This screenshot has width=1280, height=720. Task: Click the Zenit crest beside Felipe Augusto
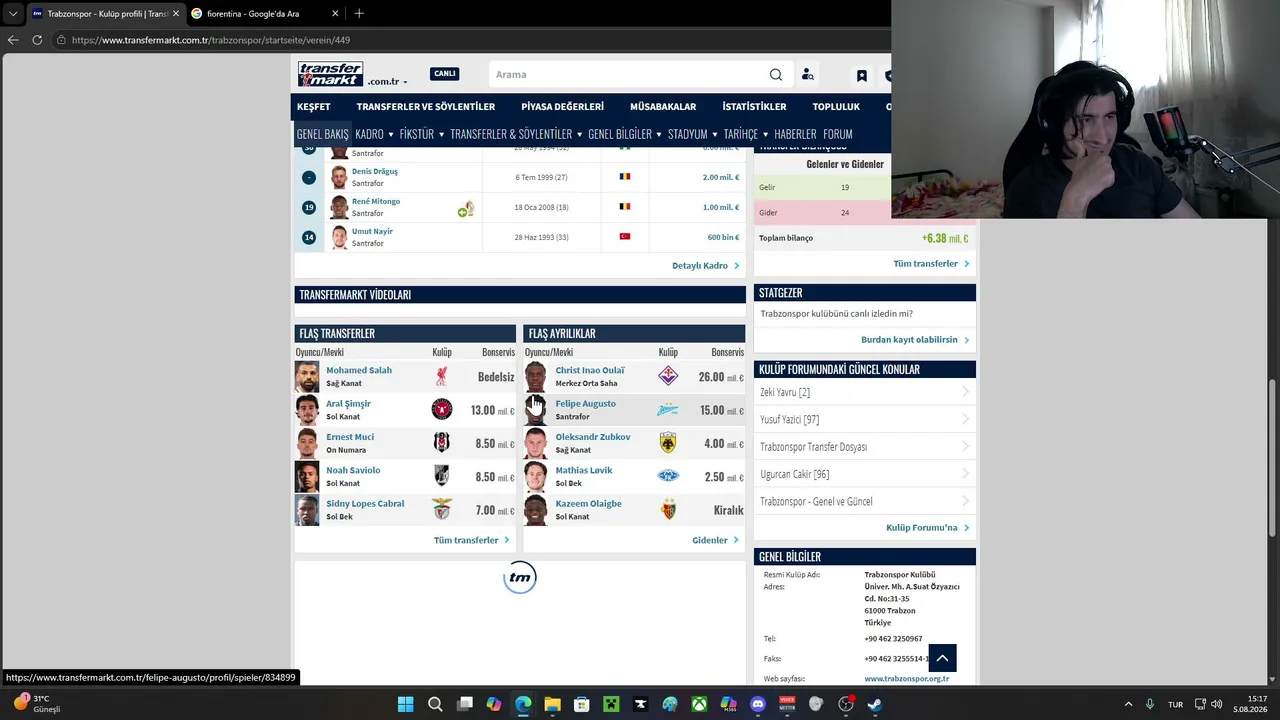pos(668,410)
